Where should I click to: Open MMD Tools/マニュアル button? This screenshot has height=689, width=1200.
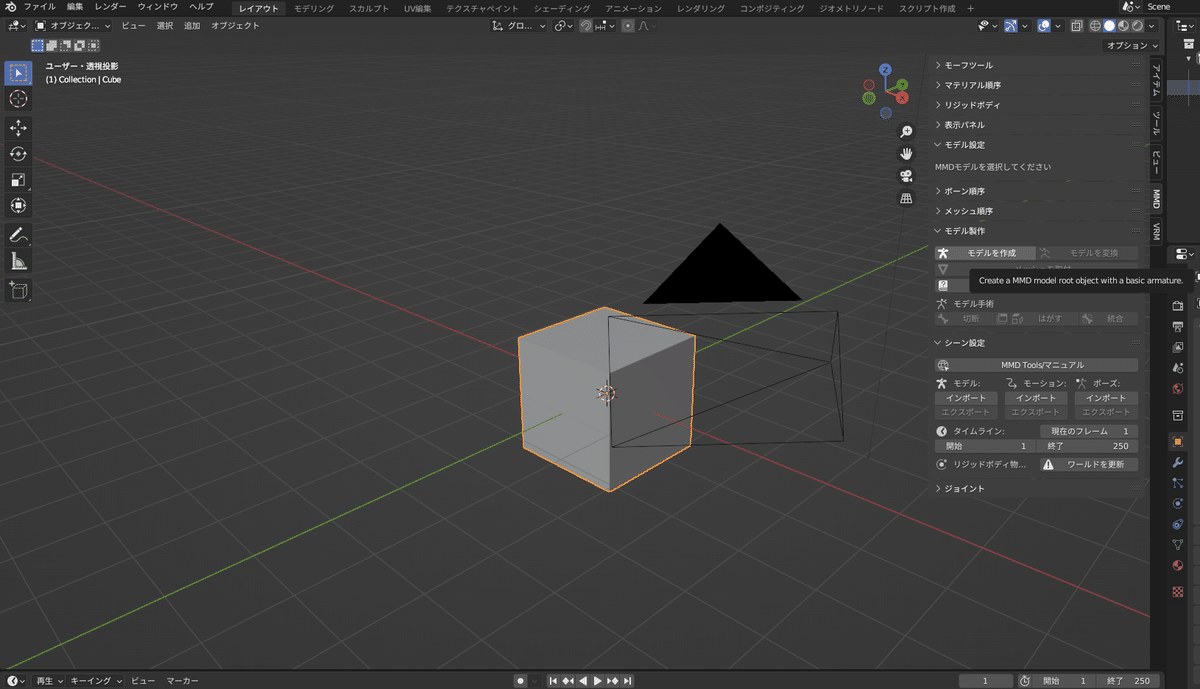pyautogui.click(x=1036, y=366)
